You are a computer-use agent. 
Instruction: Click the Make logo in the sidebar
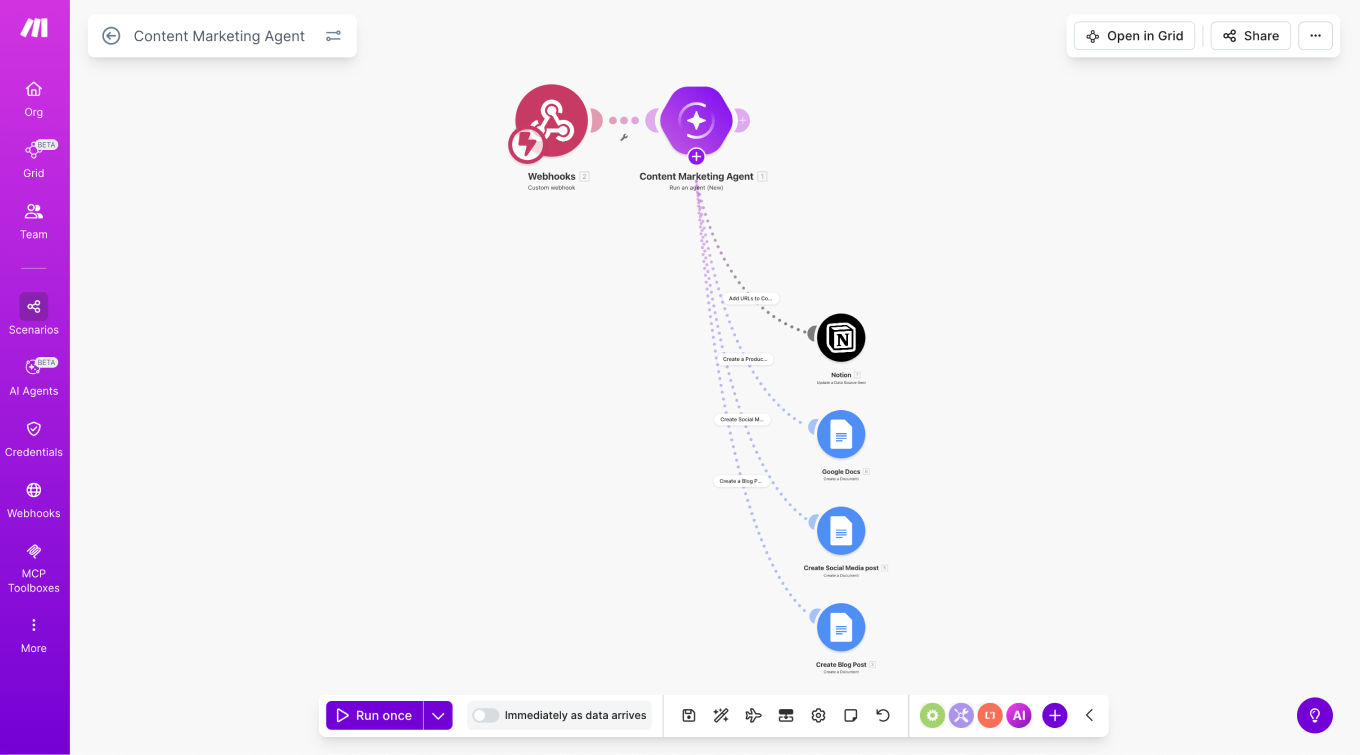click(x=34, y=28)
